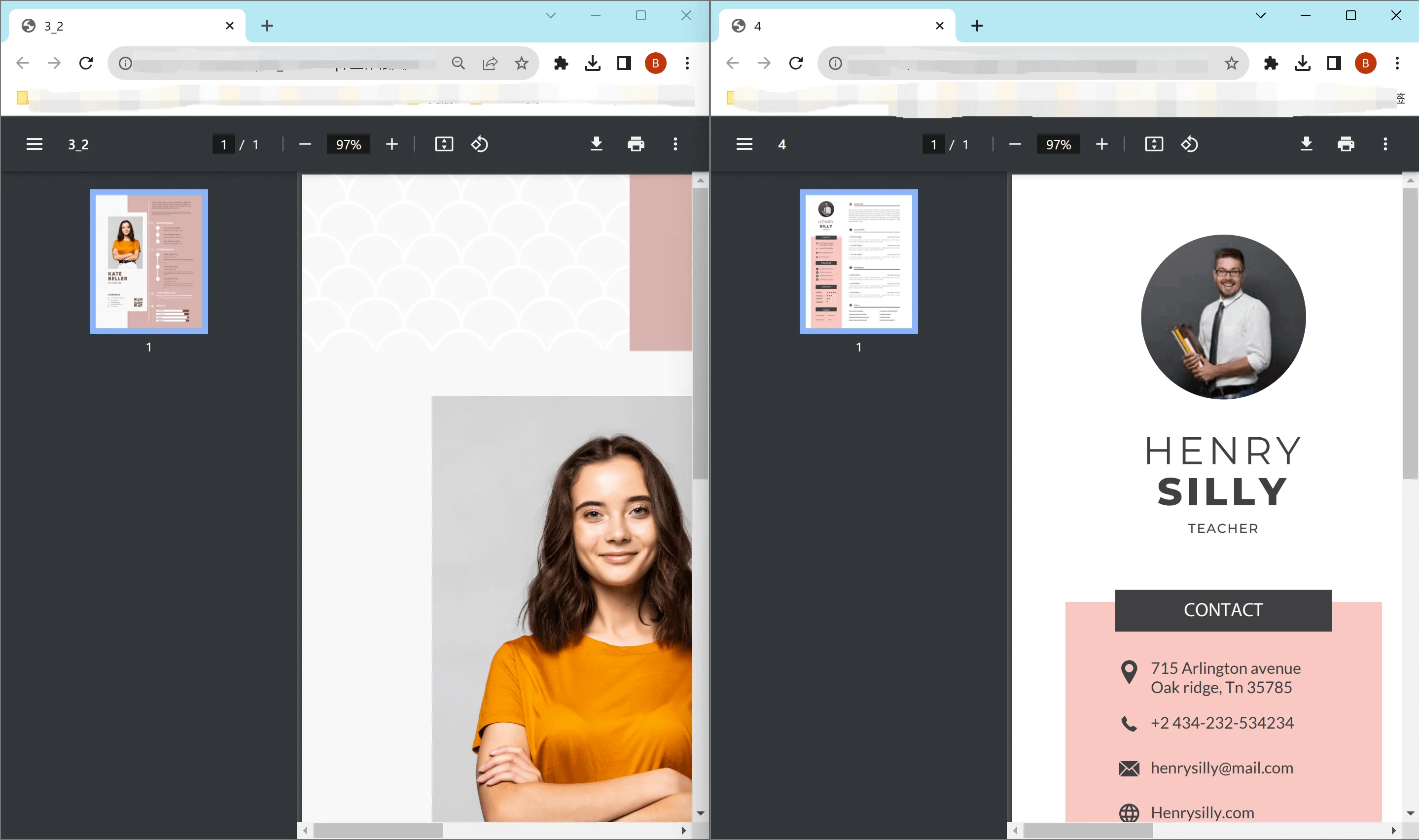The image size is (1419, 840).
Task: Click the zoom in button in left viewer
Action: (x=391, y=144)
